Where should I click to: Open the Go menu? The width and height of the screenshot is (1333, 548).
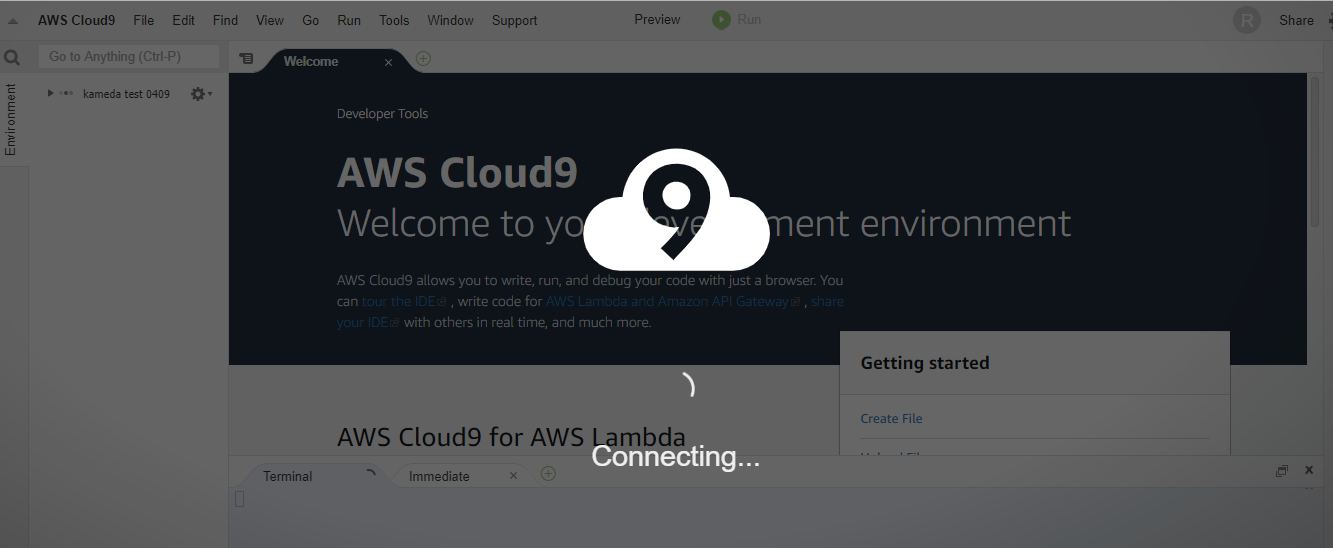311,20
